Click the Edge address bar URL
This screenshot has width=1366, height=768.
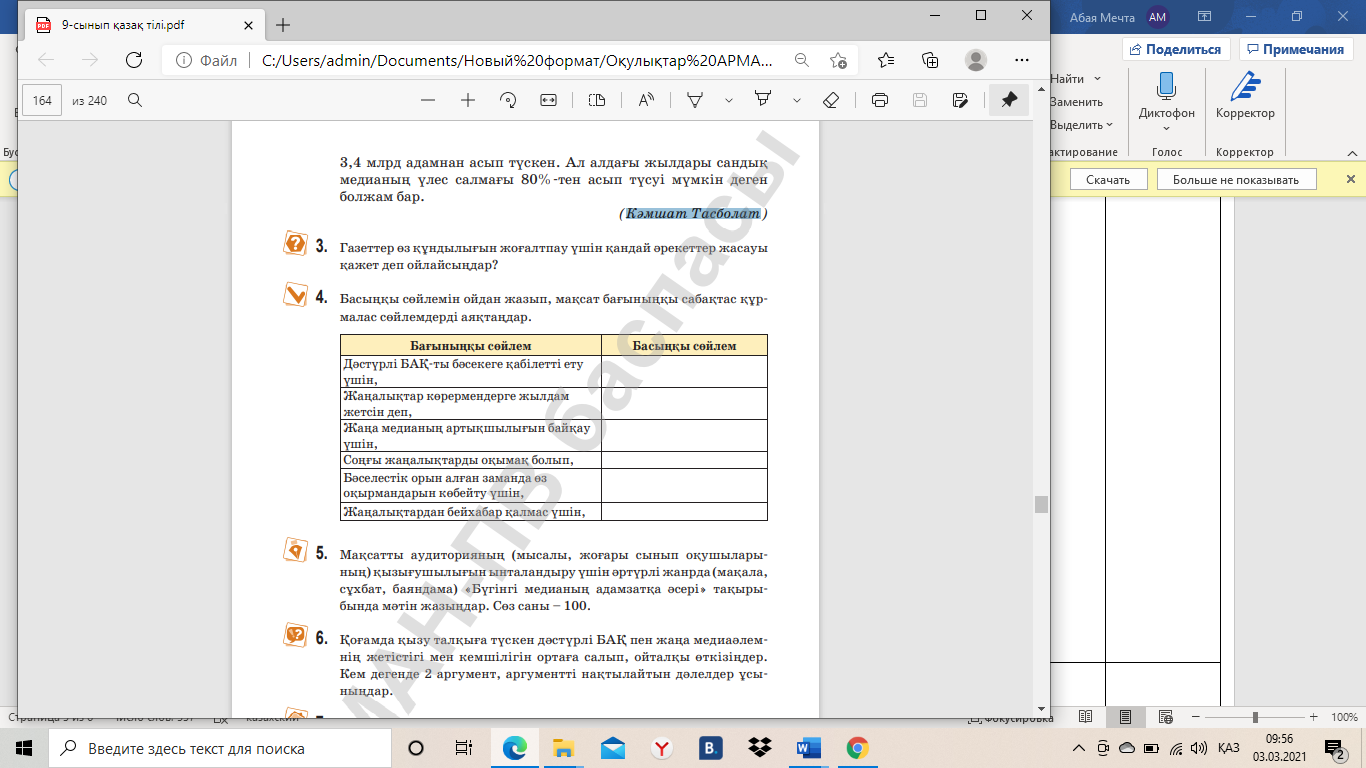click(x=516, y=60)
